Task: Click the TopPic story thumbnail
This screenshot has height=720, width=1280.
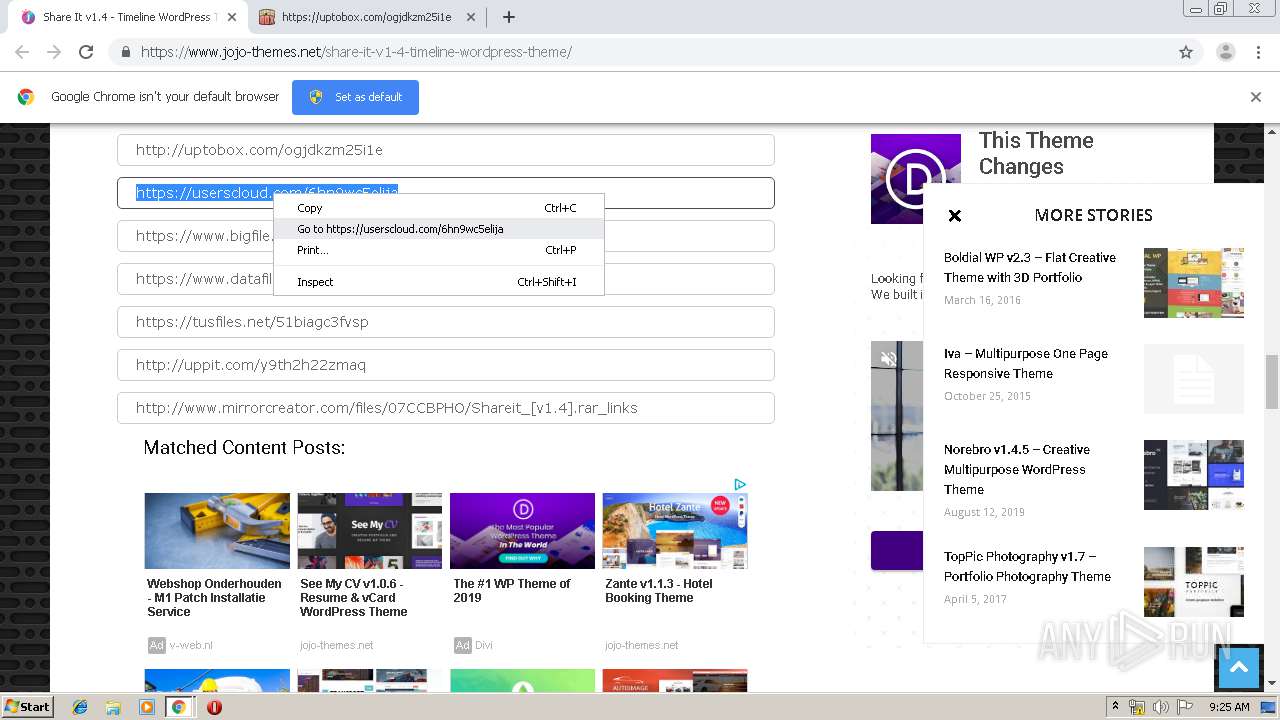Action: [x=1194, y=582]
